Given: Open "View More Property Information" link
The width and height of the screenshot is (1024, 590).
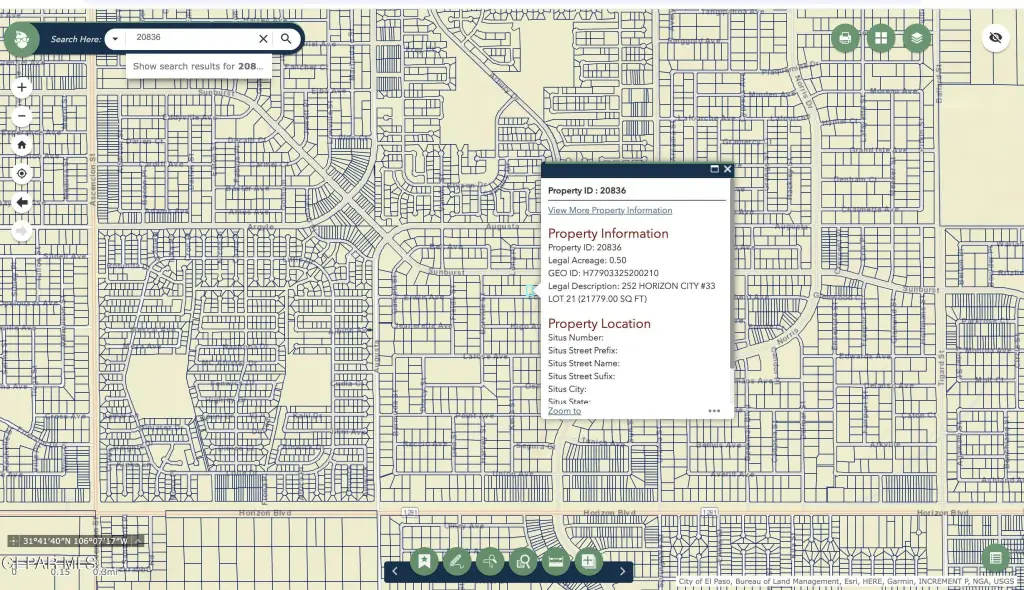Looking at the screenshot, I should pyautogui.click(x=609, y=210).
